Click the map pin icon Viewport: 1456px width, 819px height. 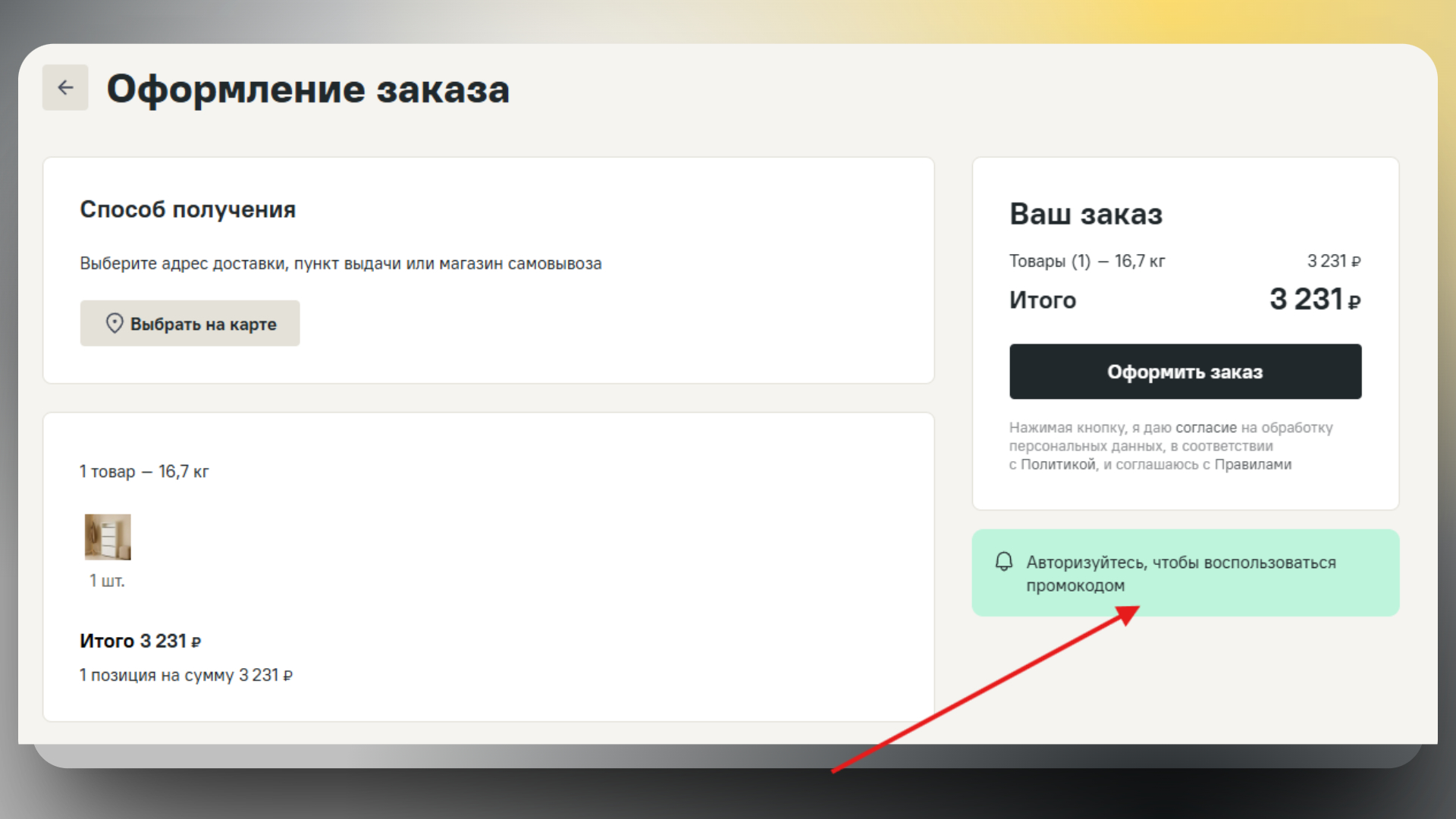(x=115, y=323)
